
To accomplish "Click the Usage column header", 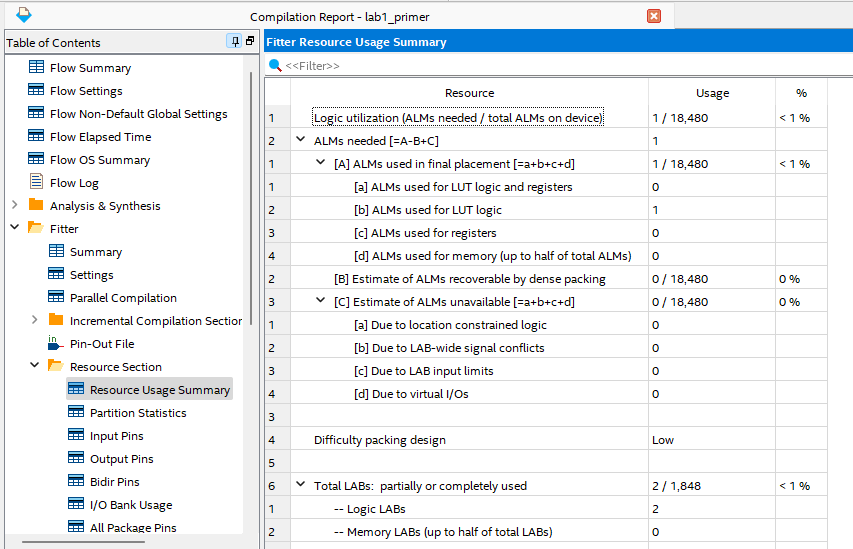I will (712, 93).
